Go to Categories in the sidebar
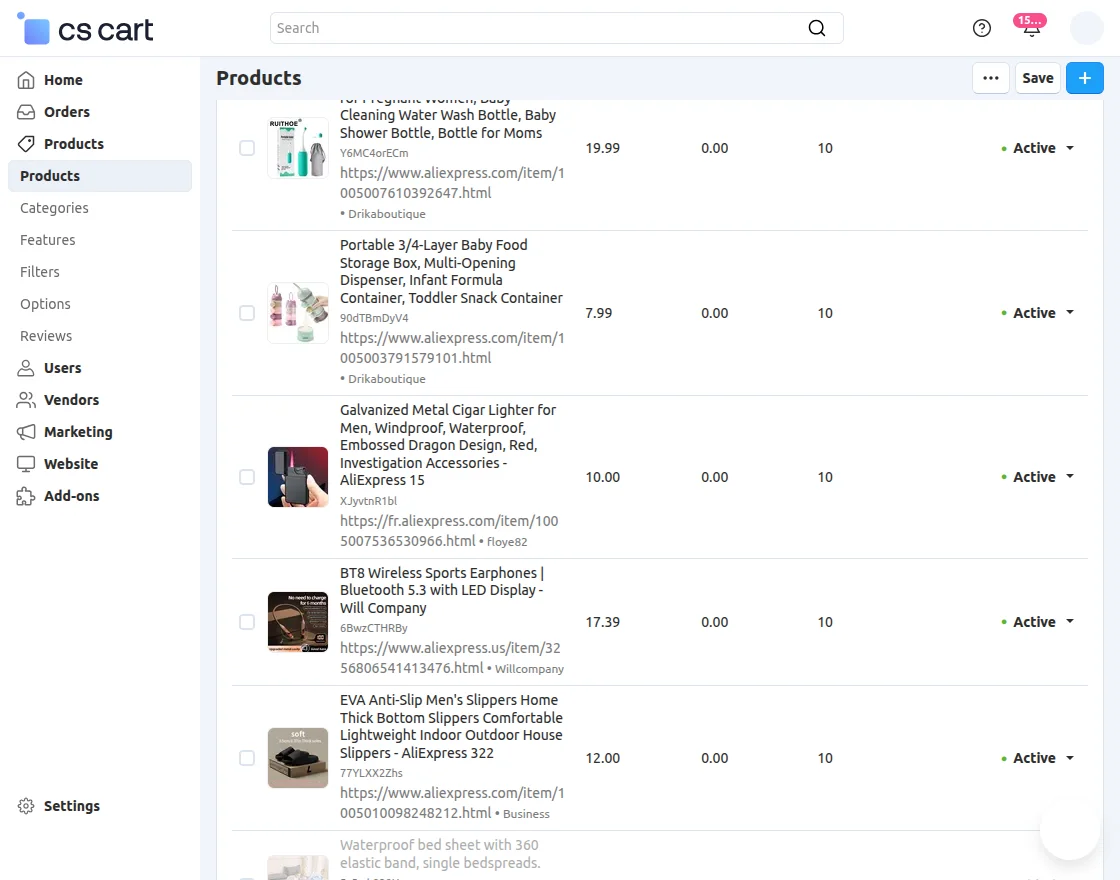The image size is (1120, 880). 54,208
